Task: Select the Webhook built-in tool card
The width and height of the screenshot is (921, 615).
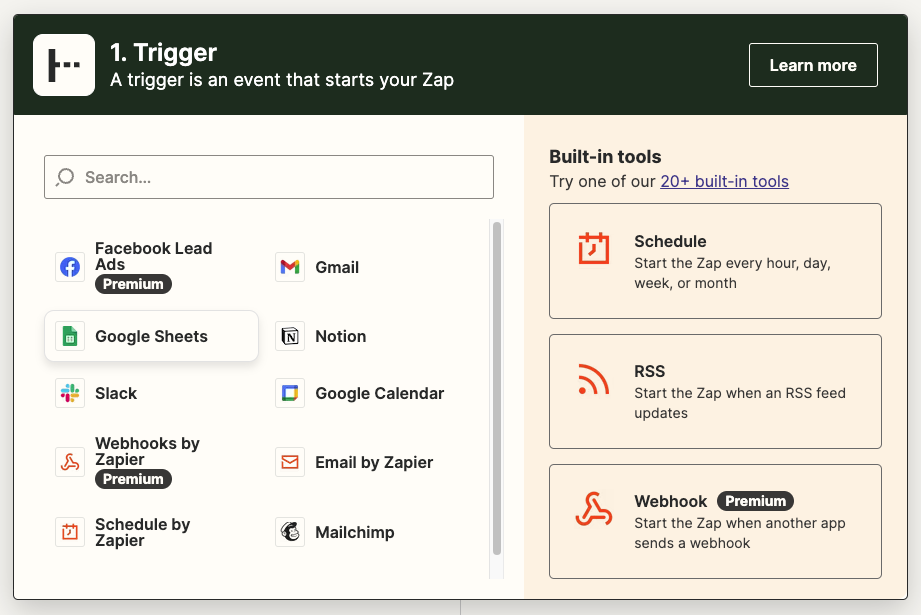Action: click(715, 522)
